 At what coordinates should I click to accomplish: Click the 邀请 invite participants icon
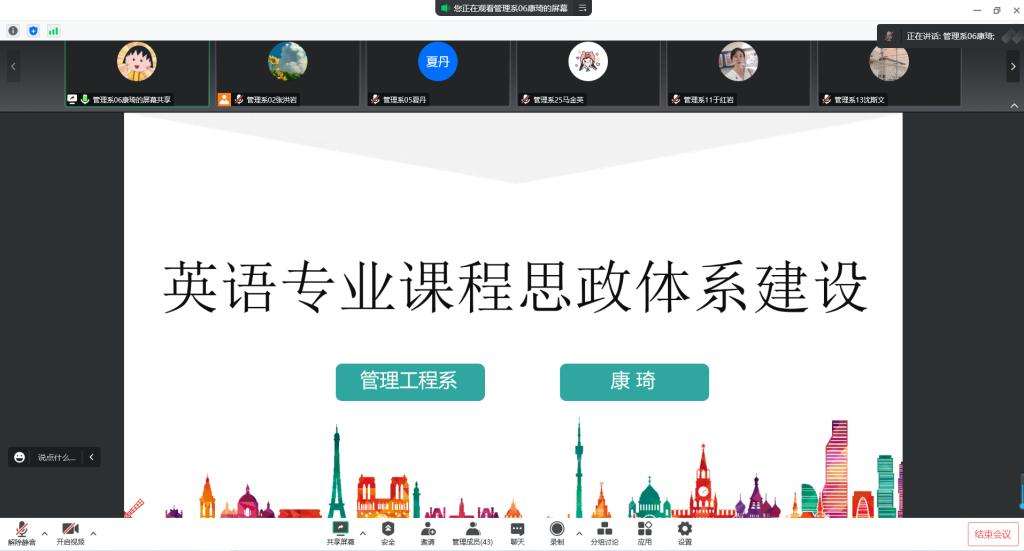coord(427,532)
